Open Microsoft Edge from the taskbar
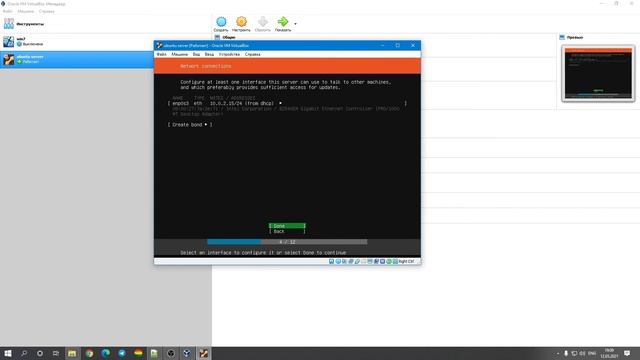The width and height of the screenshot is (640, 360). click(x=106, y=353)
